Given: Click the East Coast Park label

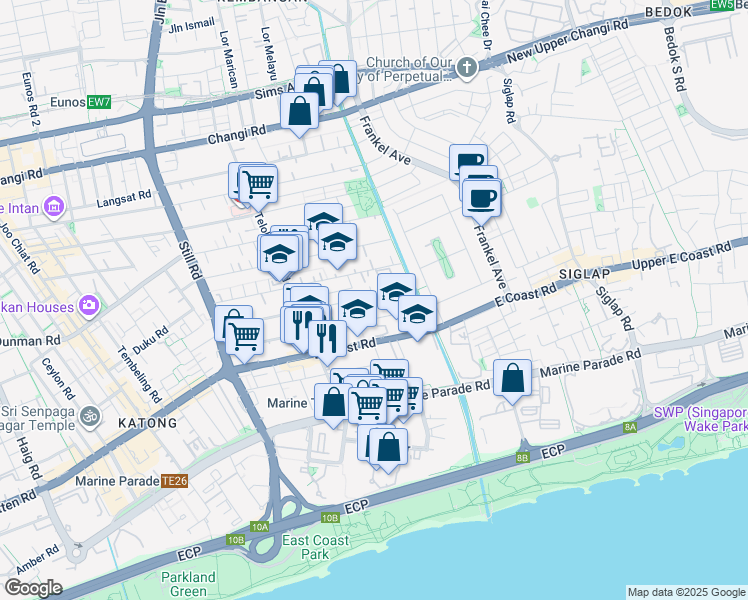Looking at the screenshot, I should 316,547.
